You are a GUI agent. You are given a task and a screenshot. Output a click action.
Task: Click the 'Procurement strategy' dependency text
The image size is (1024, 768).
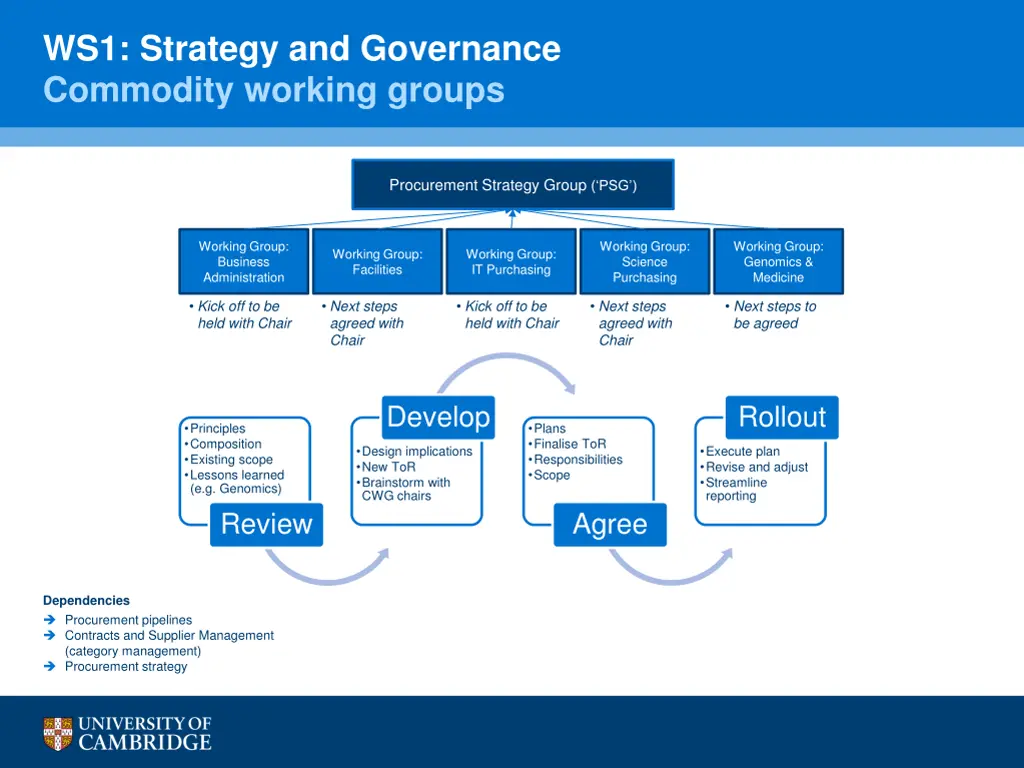125,667
